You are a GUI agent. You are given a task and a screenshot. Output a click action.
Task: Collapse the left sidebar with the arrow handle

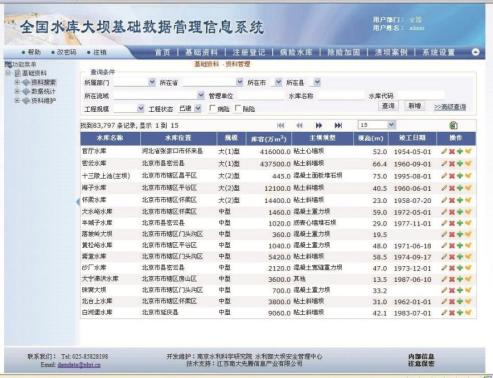78,201
